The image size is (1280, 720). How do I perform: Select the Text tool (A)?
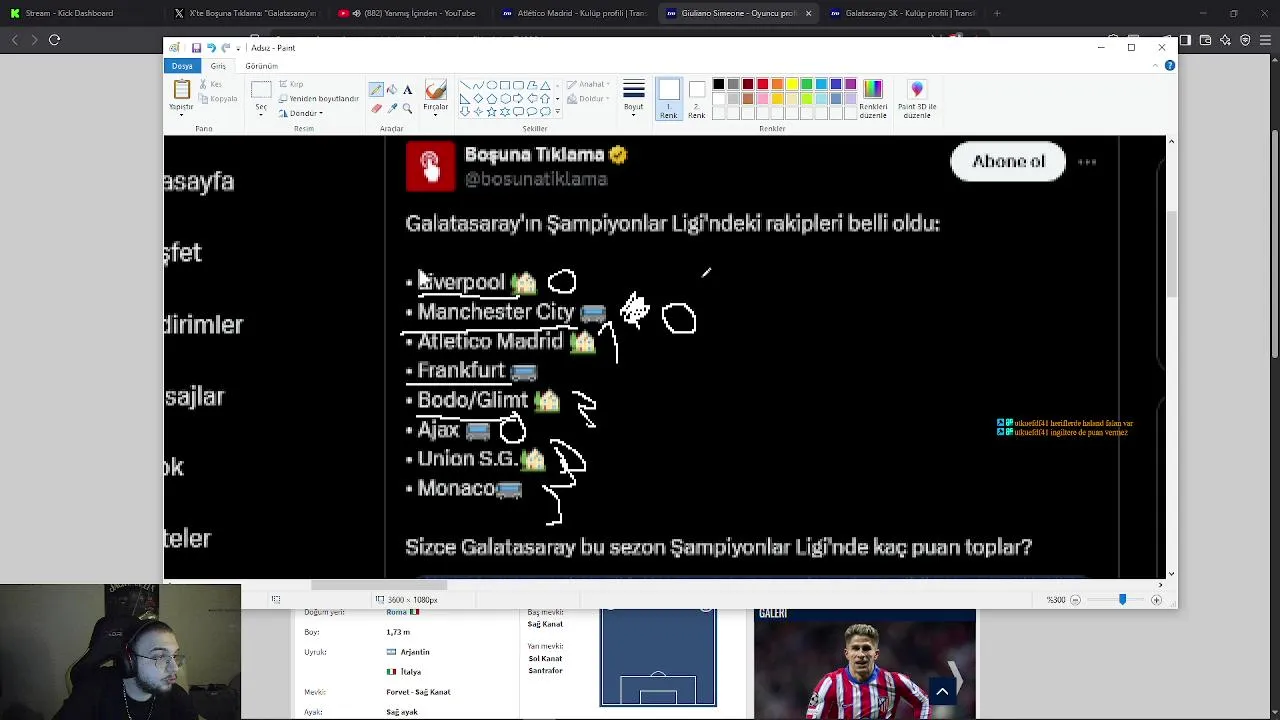click(x=407, y=90)
